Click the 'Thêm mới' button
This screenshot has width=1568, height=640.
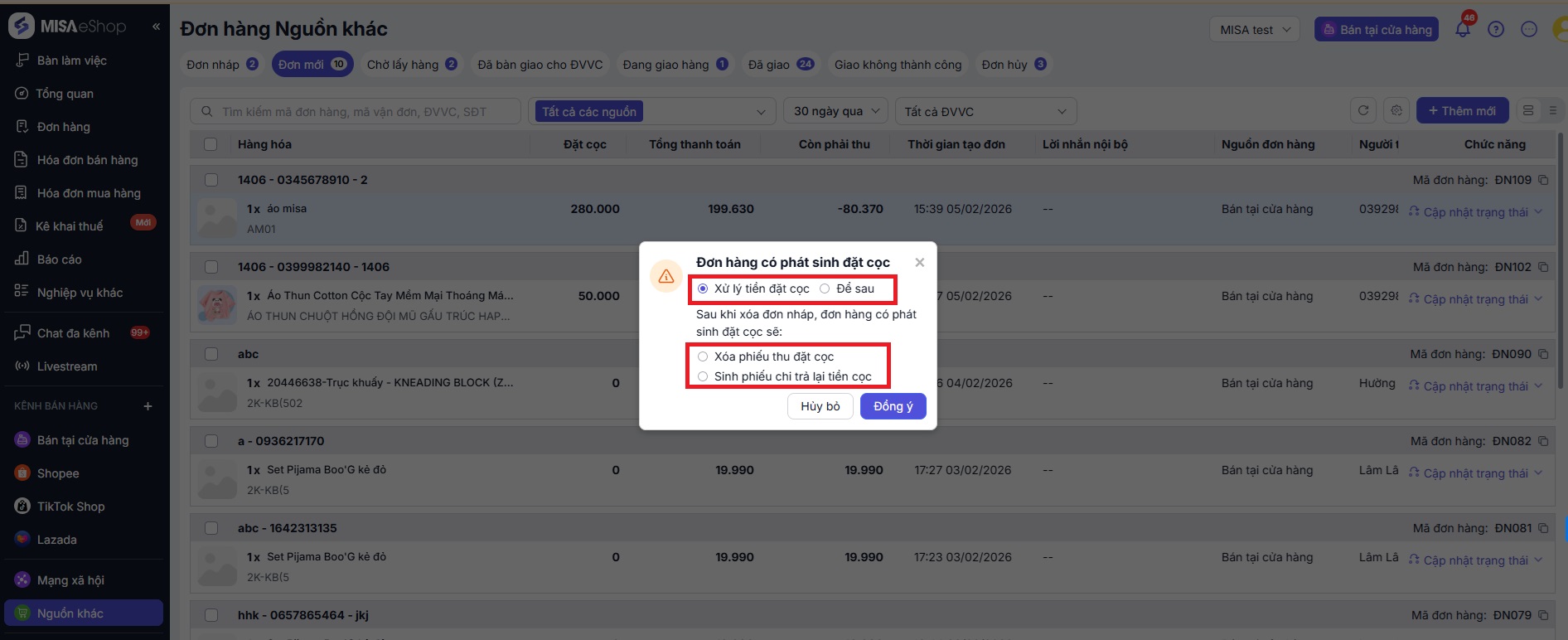coord(1462,110)
